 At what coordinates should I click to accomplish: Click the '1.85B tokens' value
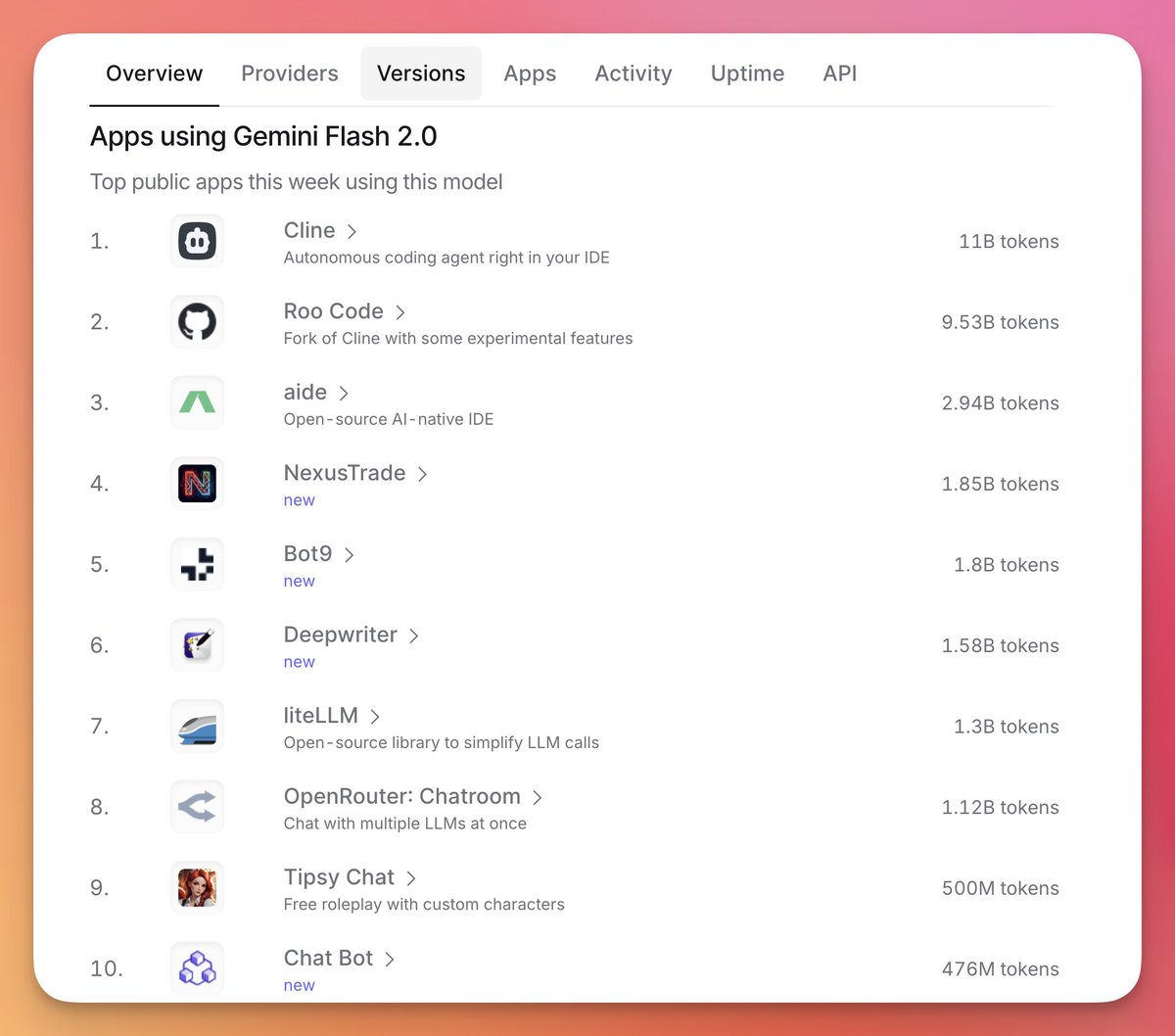pos(1000,484)
